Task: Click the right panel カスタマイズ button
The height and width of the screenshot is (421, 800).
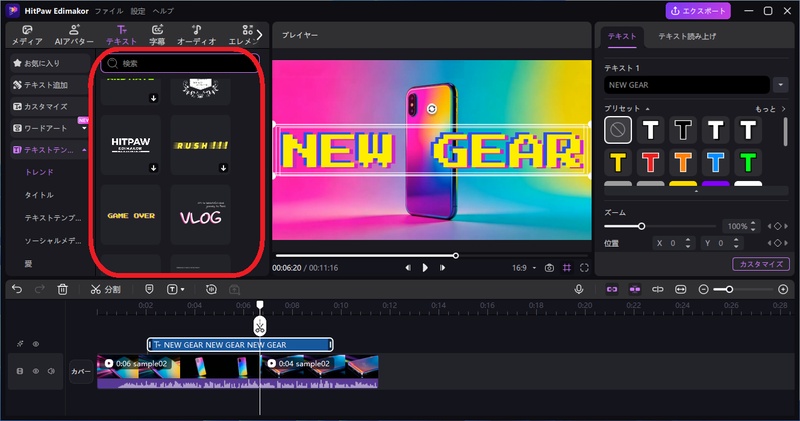Action: pyautogui.click(x=761, y=264)
